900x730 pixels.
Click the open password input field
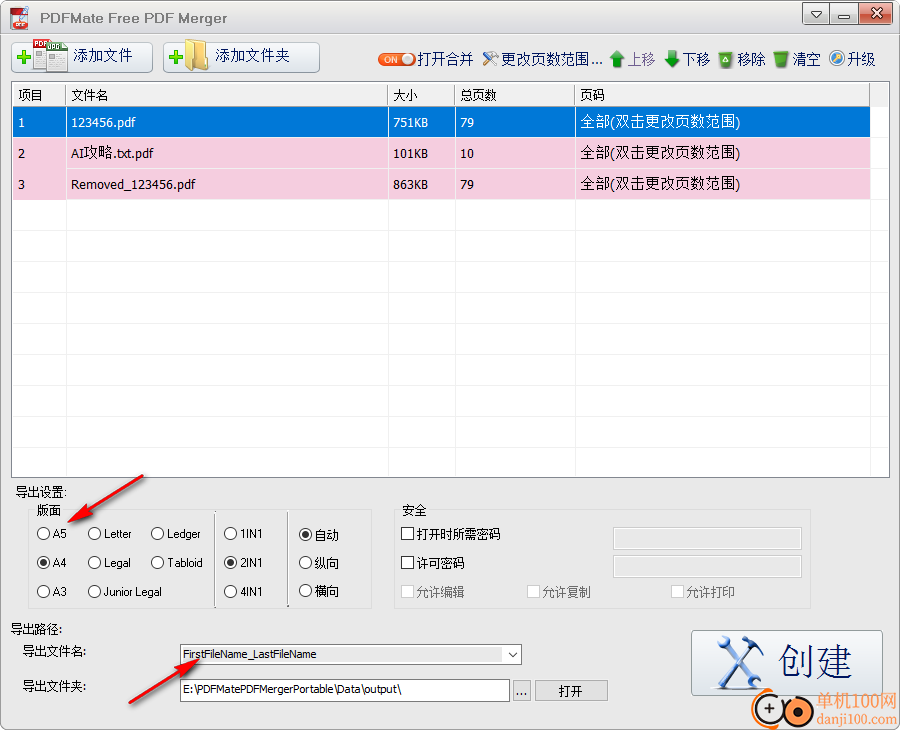click(x=707, y=538)
